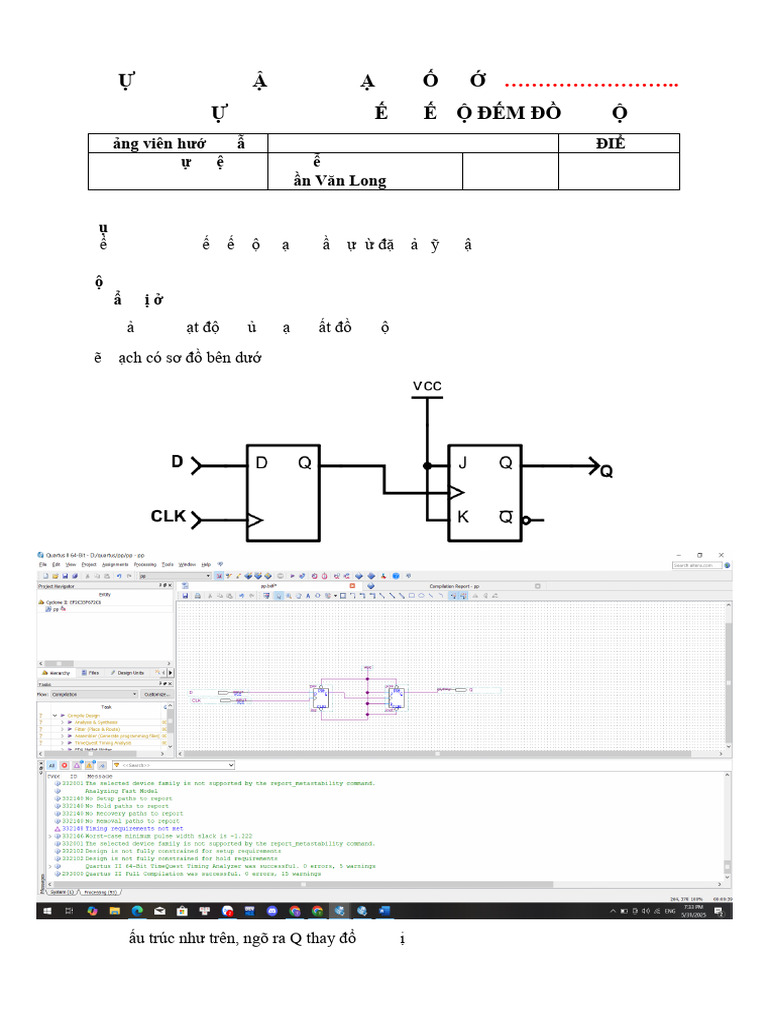Open Windows Start button on taskbar
Screen dimensions: 768x1024
click(47, 910)
